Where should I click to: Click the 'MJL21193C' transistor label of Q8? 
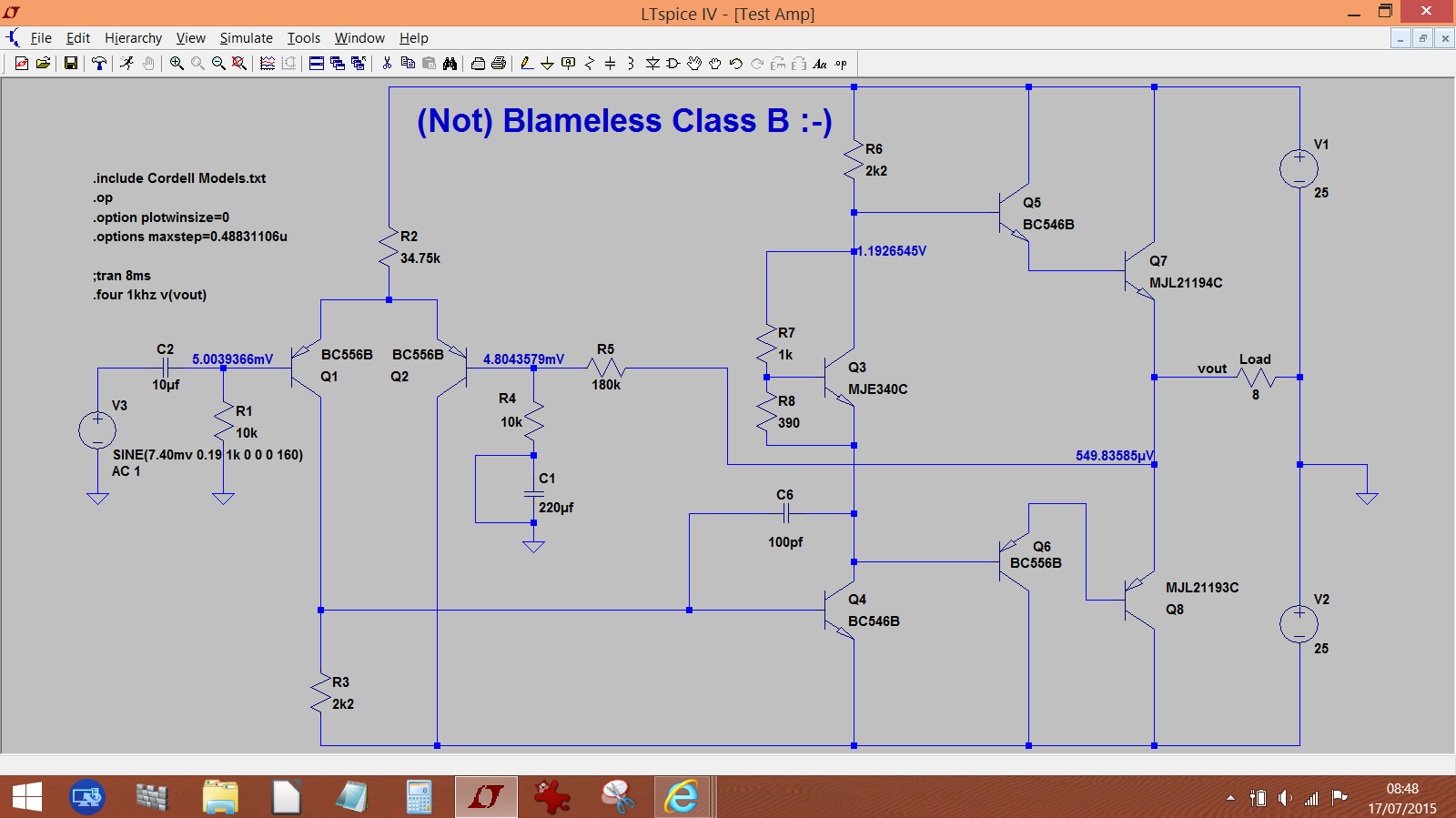[1202, 588]
